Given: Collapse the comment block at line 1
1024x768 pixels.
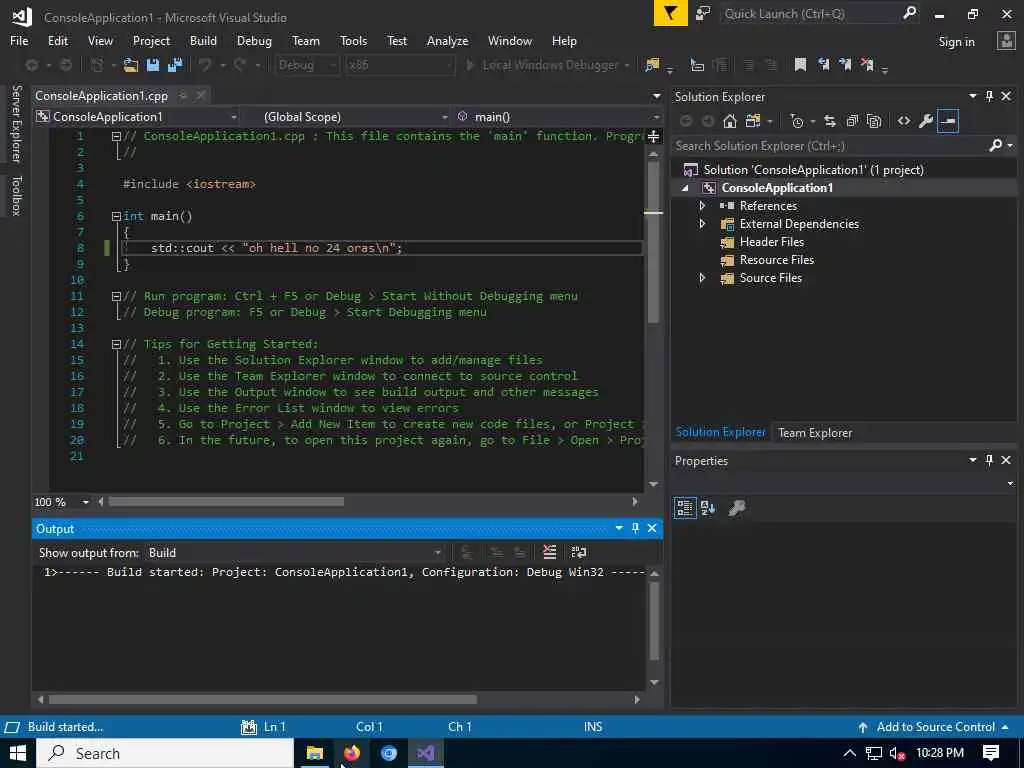Looking at the screenshot, I should pyautogui.click(x=116, y=136).
